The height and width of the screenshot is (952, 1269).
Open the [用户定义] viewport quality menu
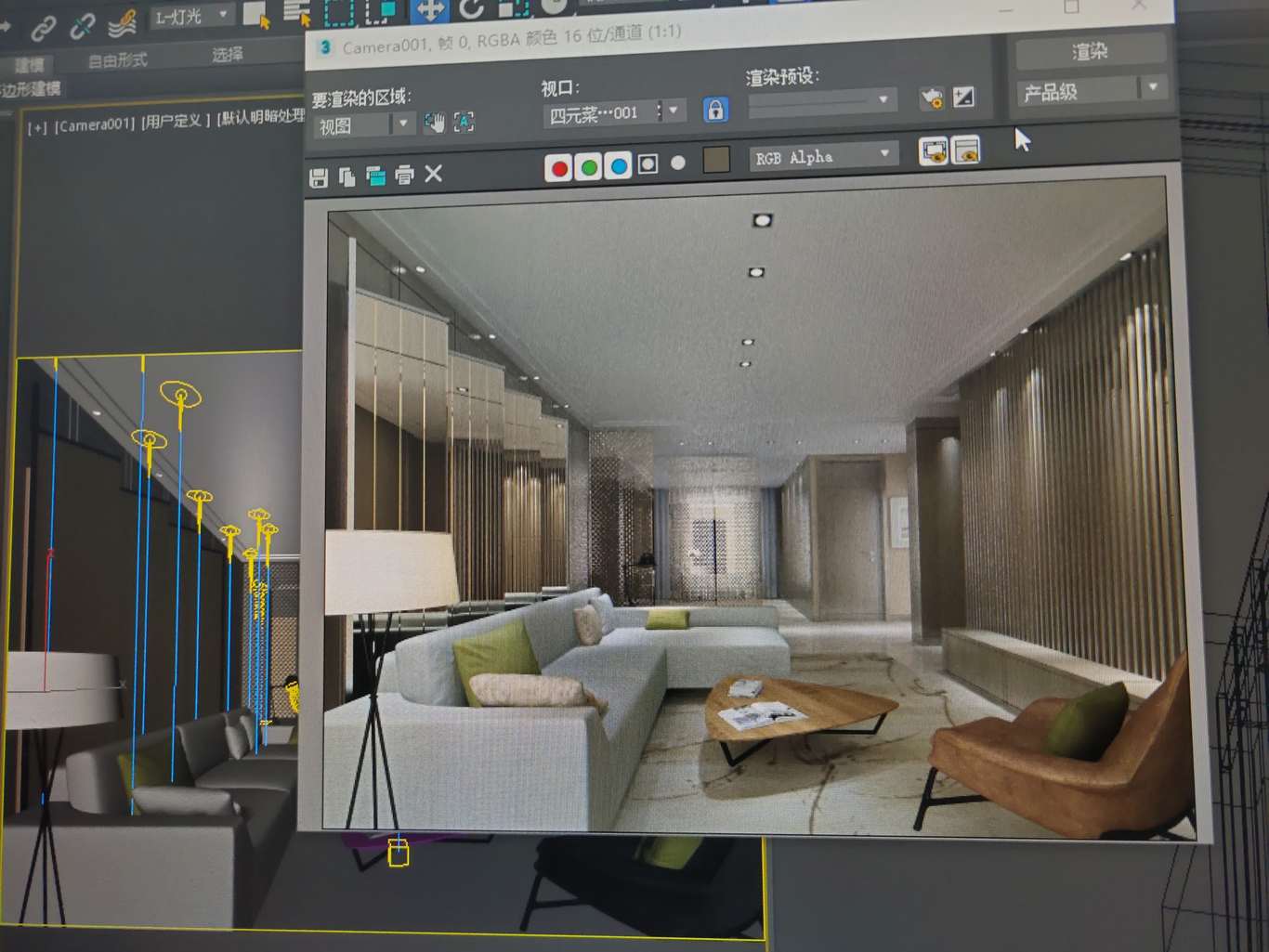pyautogui.click(x=176, y=120)
